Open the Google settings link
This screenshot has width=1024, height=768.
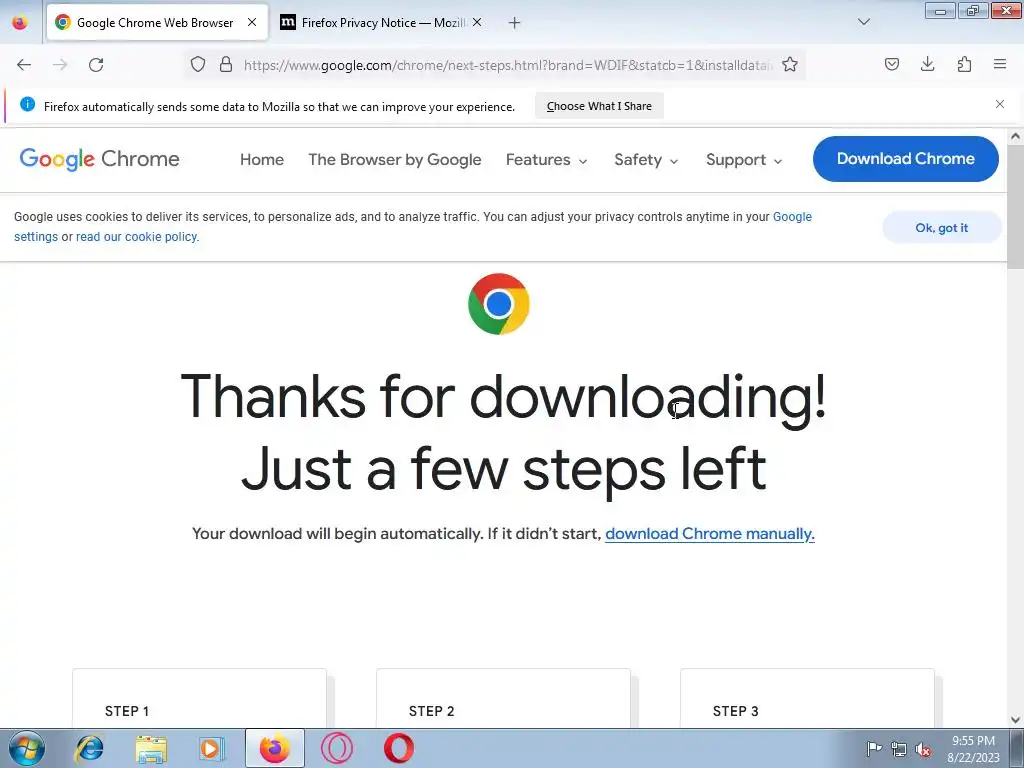click(792, 217)
